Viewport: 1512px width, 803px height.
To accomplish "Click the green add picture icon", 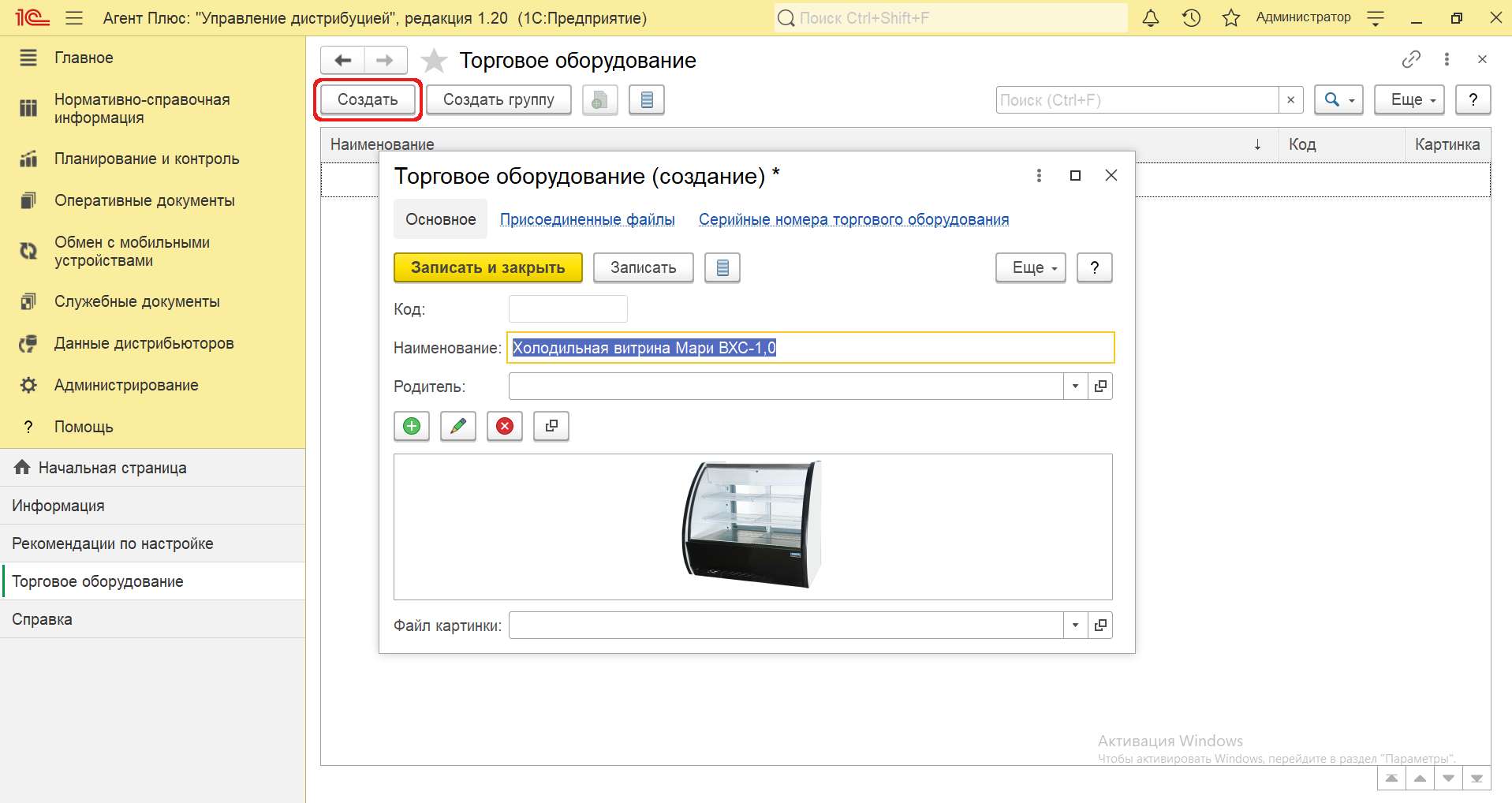I will [x=411, y=426].
